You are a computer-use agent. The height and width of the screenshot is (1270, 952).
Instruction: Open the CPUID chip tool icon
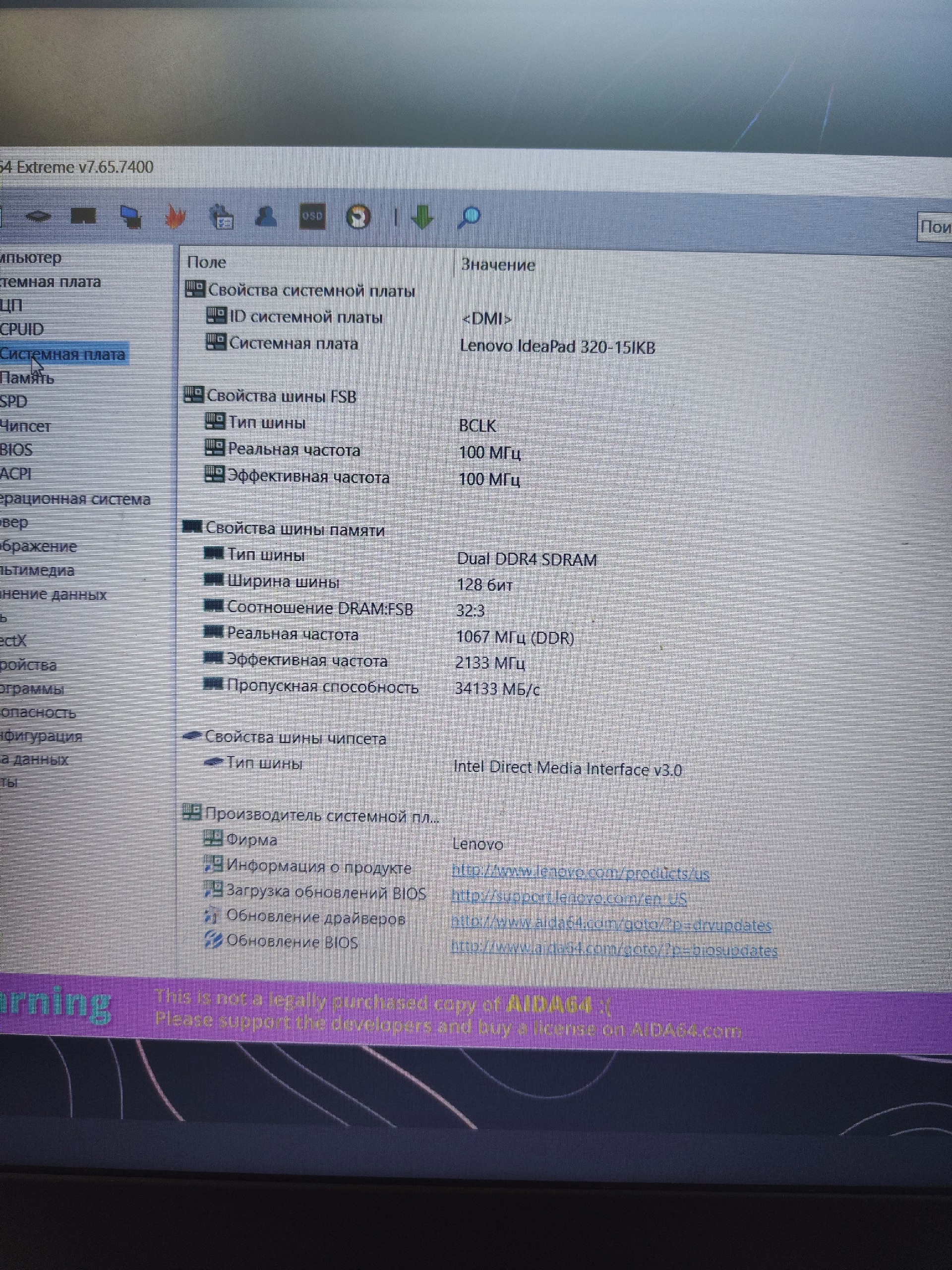tap(39, 216)
